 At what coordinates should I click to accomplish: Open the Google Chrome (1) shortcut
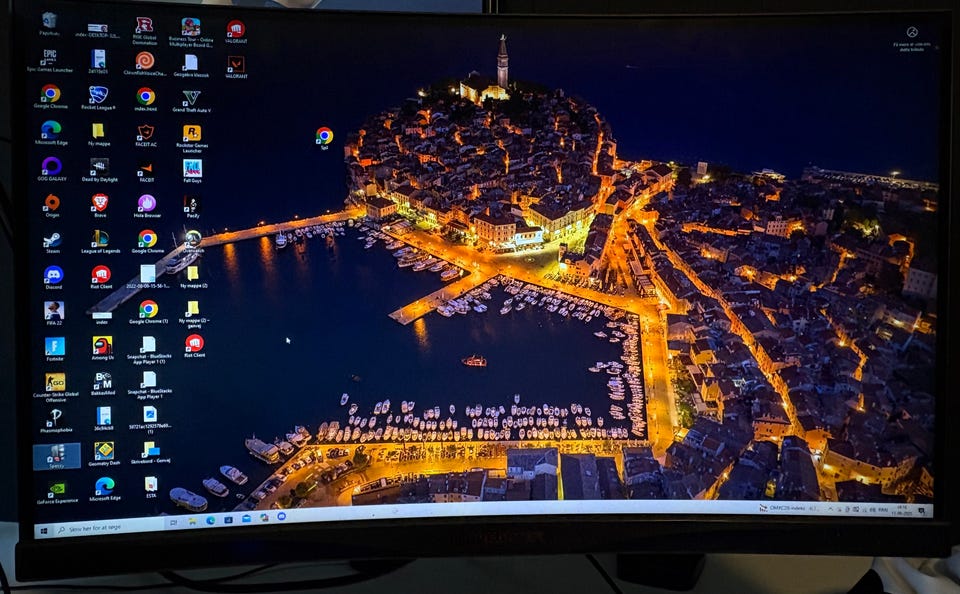pyautogui.click(x=149, y=312)
